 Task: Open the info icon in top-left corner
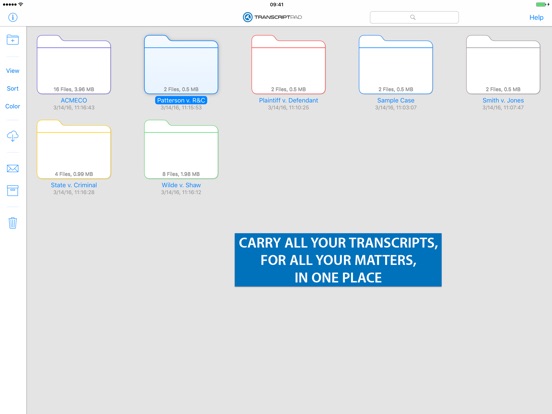pyautogui.click(x=13, y=17)
